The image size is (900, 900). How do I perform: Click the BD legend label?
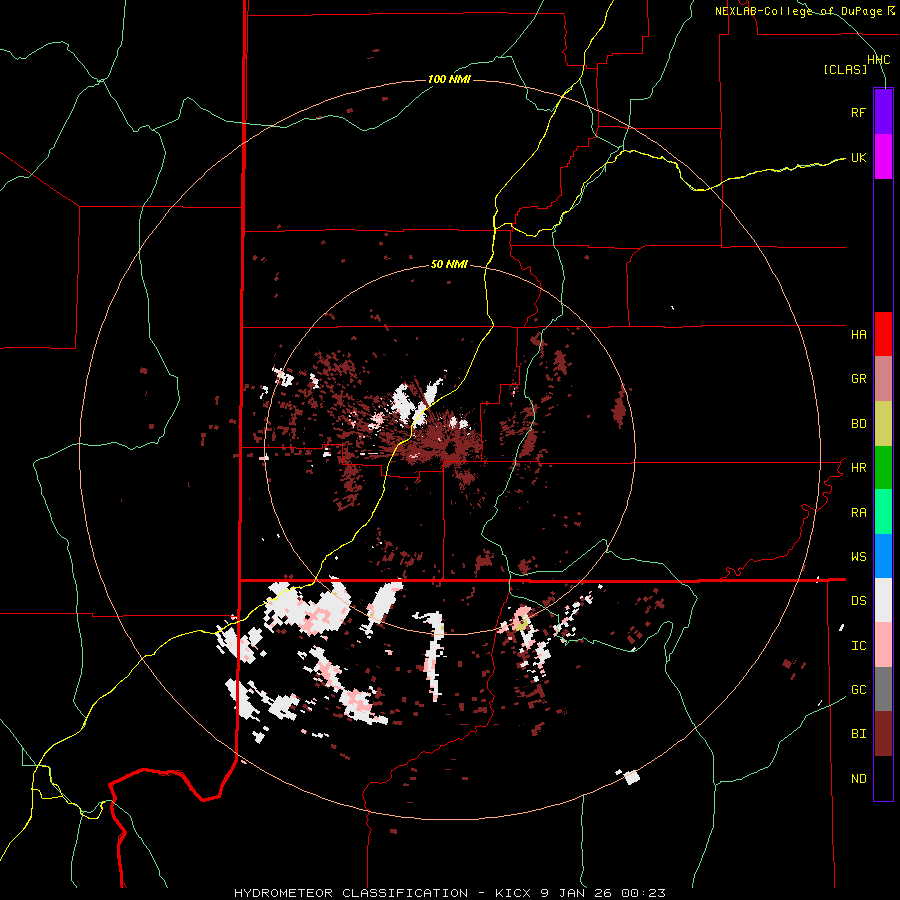click(x=858, y=424)
